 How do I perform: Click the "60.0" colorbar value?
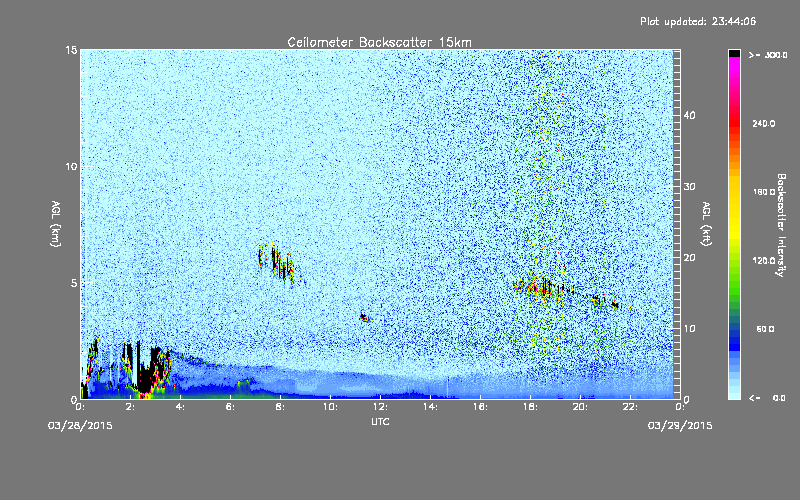pos(765,329)
